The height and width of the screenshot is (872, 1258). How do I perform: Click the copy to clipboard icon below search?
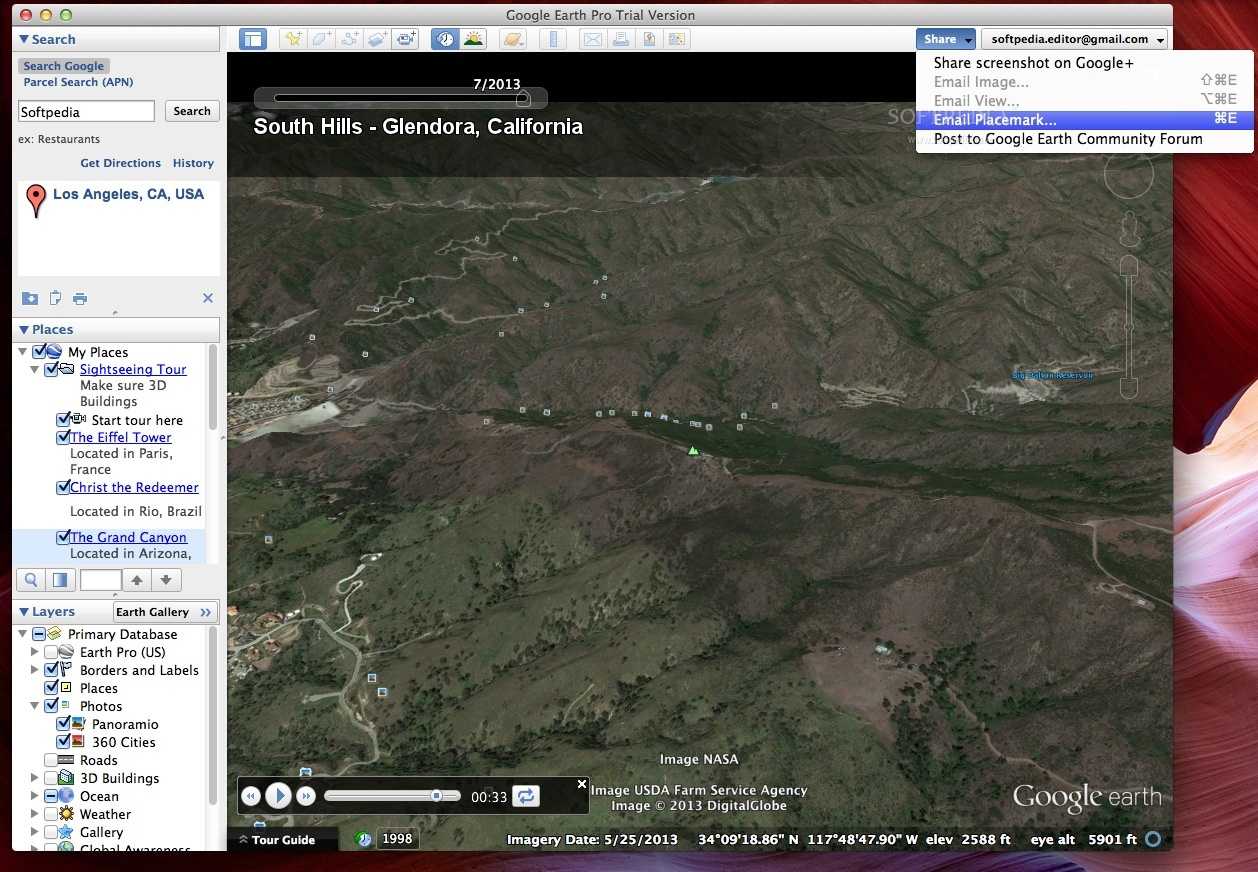tap(55, 298)
